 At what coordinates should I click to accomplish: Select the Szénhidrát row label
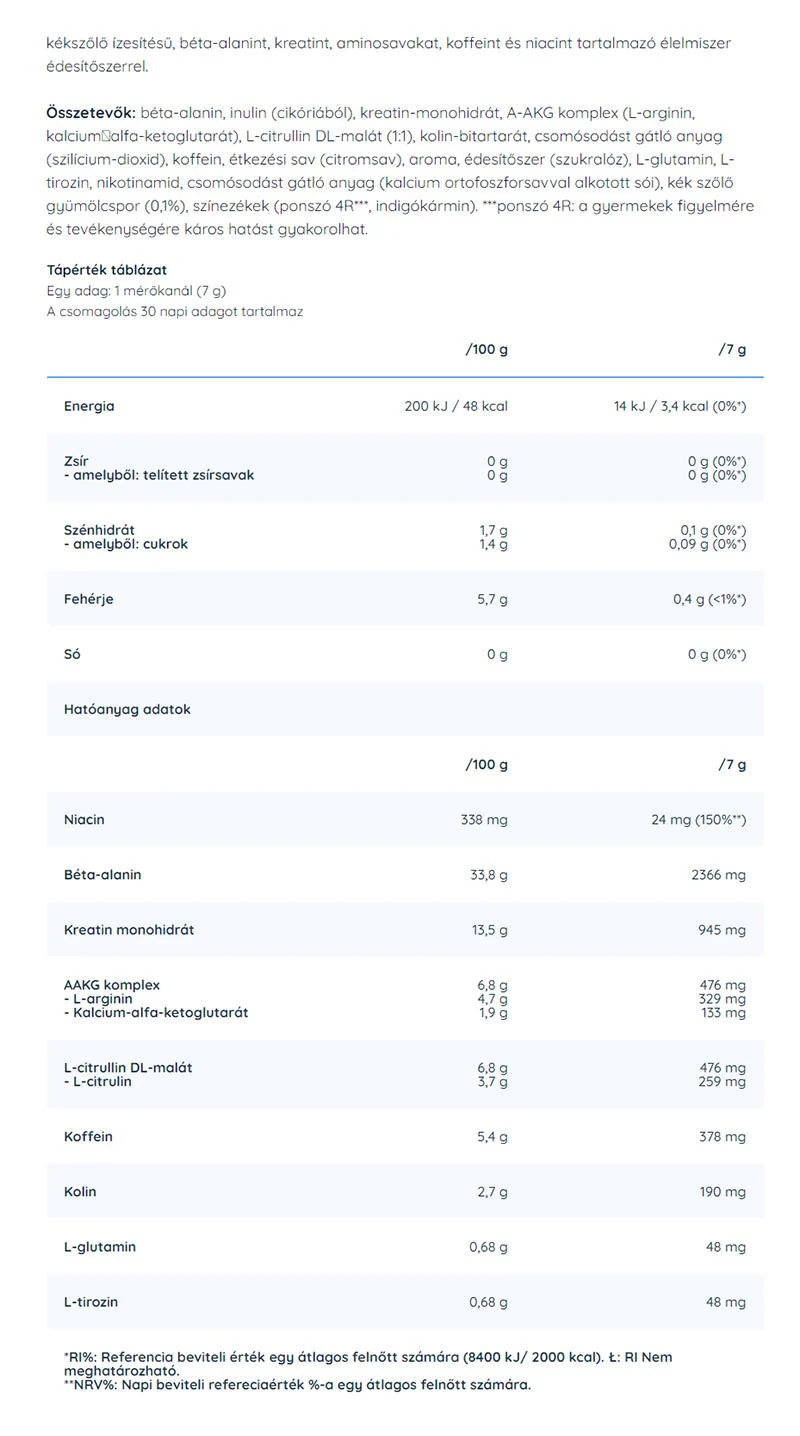point(99,530)
